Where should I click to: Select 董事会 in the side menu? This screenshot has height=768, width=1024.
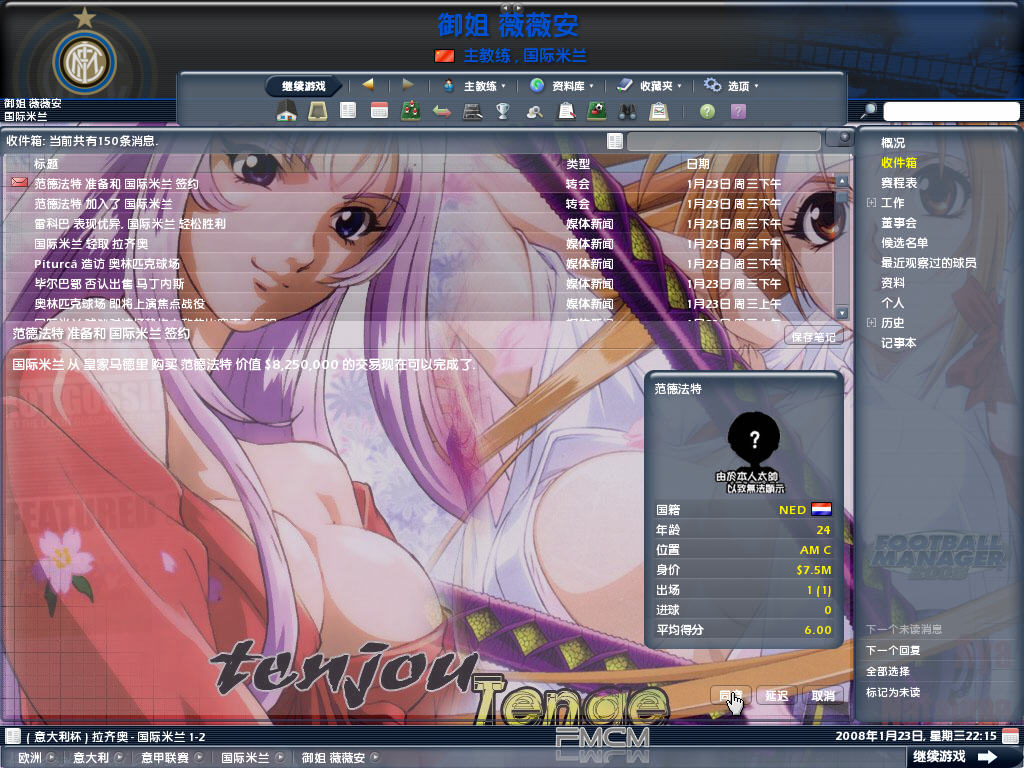pyautogui.click(x=898, y=223)
